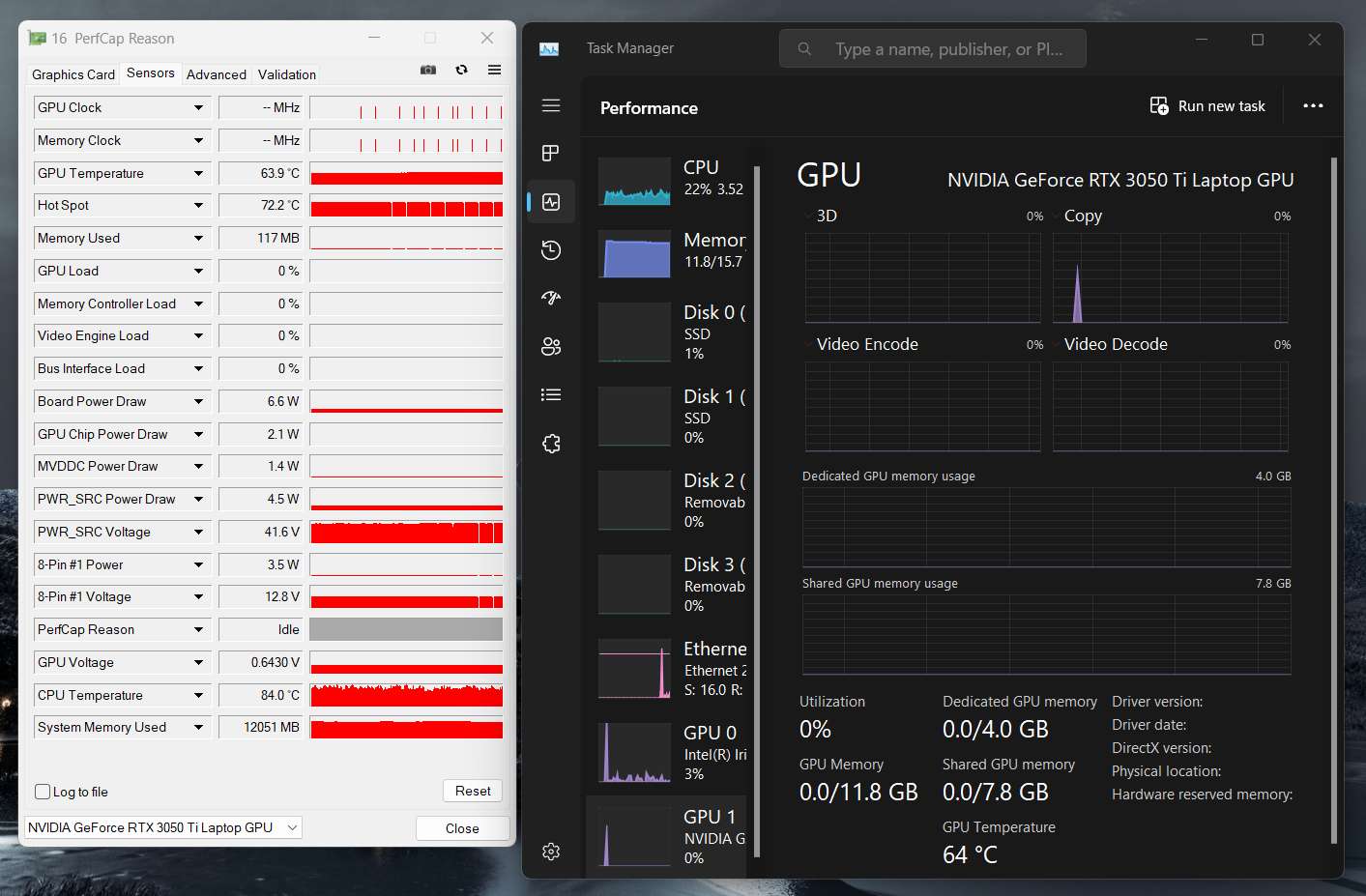Open Users icon in Task Manager sidebar
Viewport: 1366px width, 896px height.
click(551, 346)
